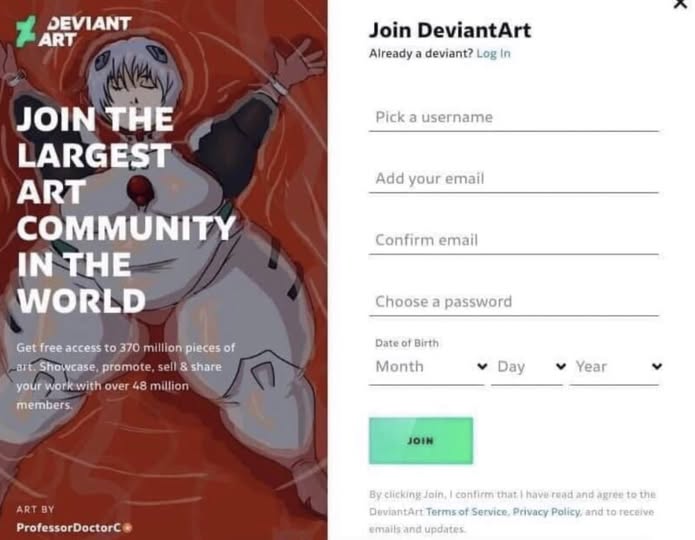Open the Year dropdown

(616, 367)
